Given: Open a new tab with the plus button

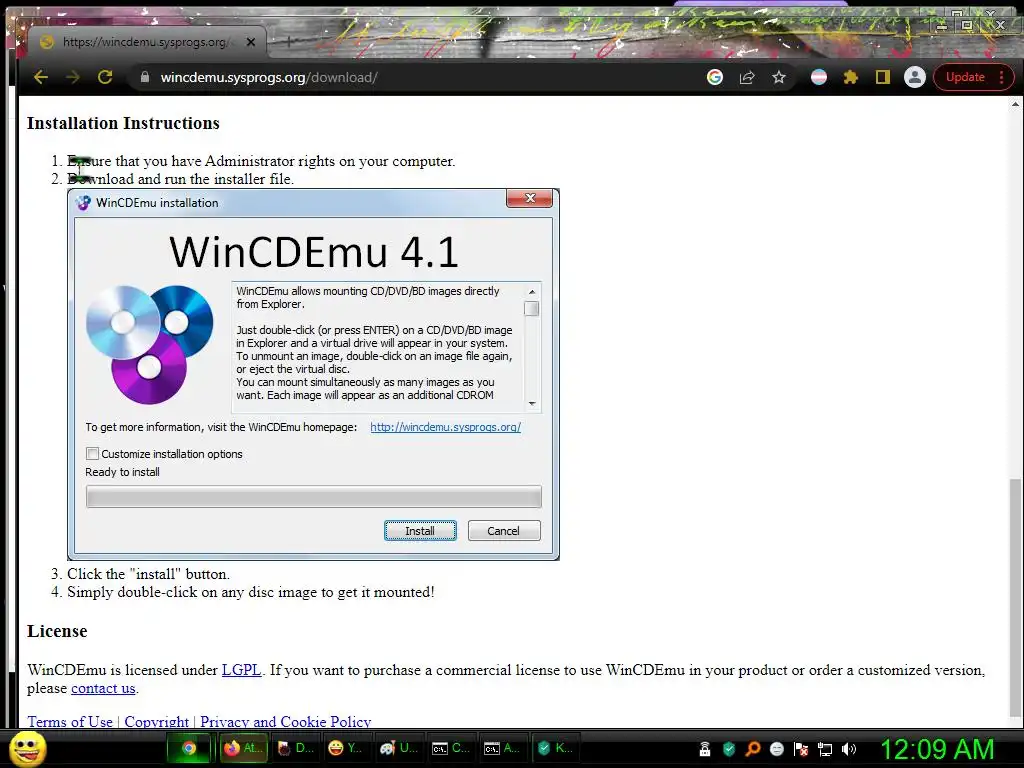Looking at the screenshot, I should click(289, 41).
